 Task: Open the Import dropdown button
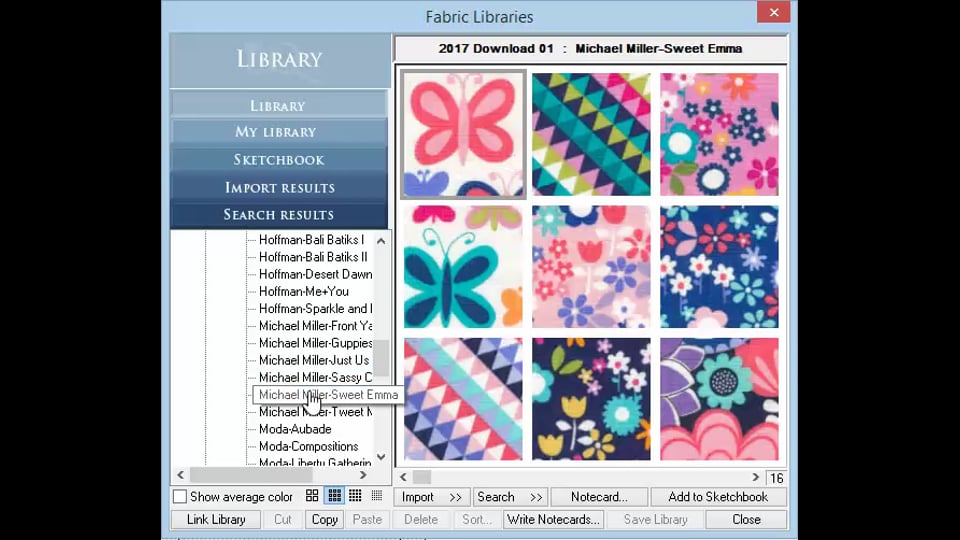tap(432, 497)
